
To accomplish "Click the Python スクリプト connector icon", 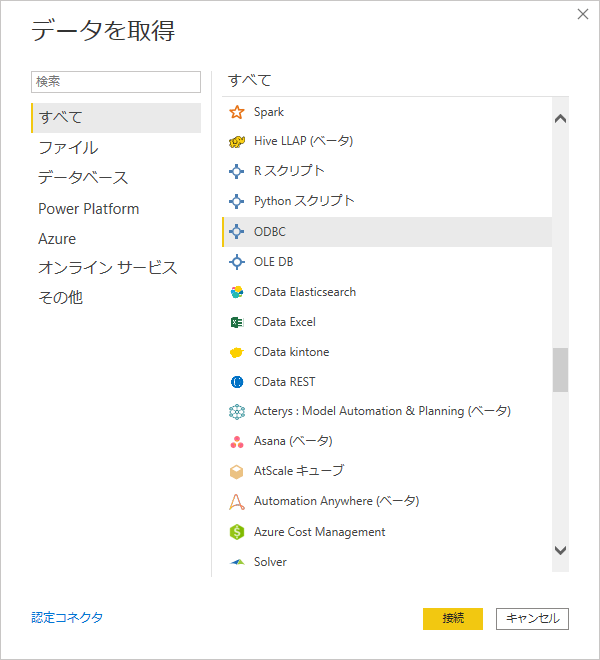I will click(x=237, y=201).
